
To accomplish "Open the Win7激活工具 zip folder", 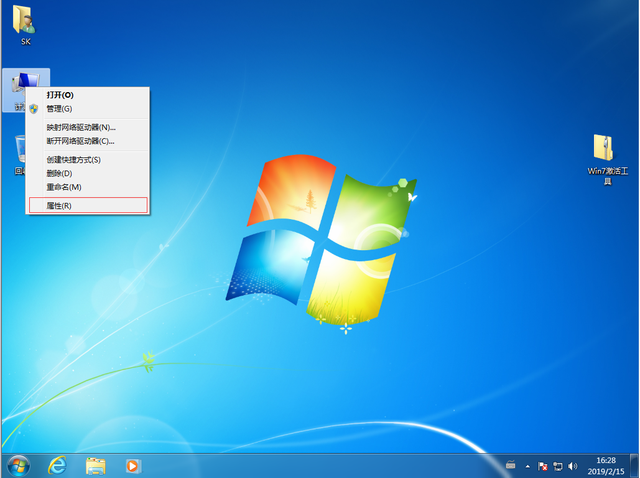I will [607, 159].
